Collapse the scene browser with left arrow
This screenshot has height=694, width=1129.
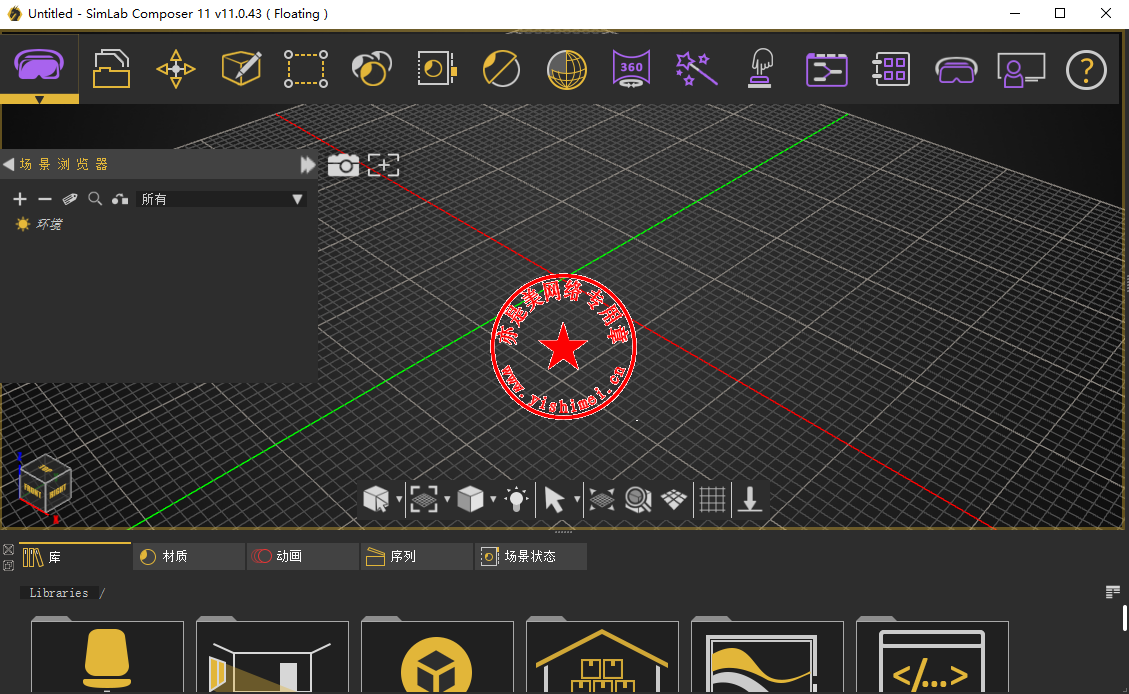point(9,164)
